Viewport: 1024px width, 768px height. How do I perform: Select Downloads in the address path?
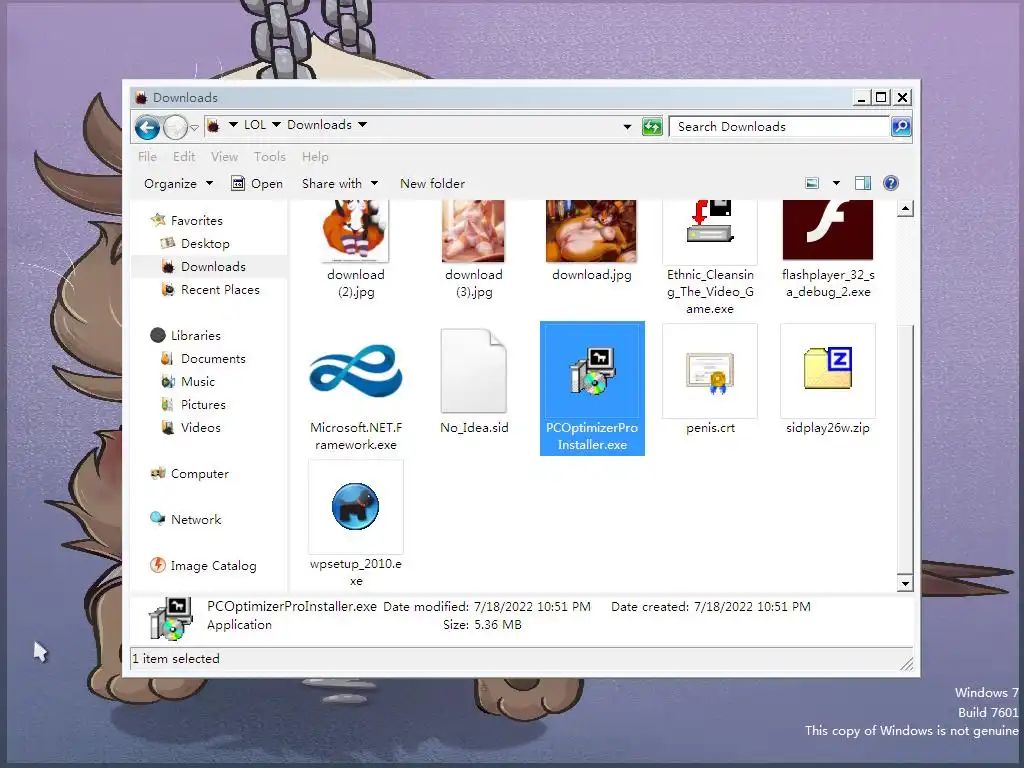click(x=319, y=125)
